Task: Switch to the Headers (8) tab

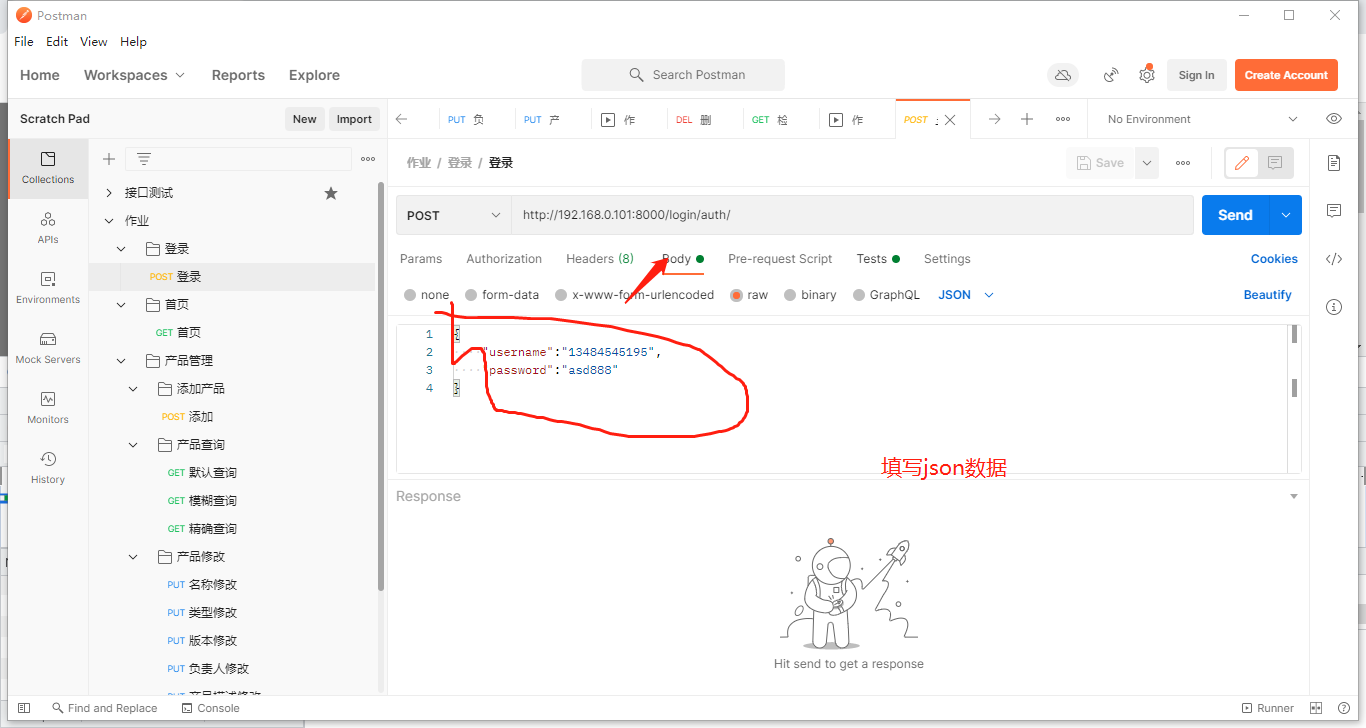Action: pyautogui.click(x=600, y=259)
